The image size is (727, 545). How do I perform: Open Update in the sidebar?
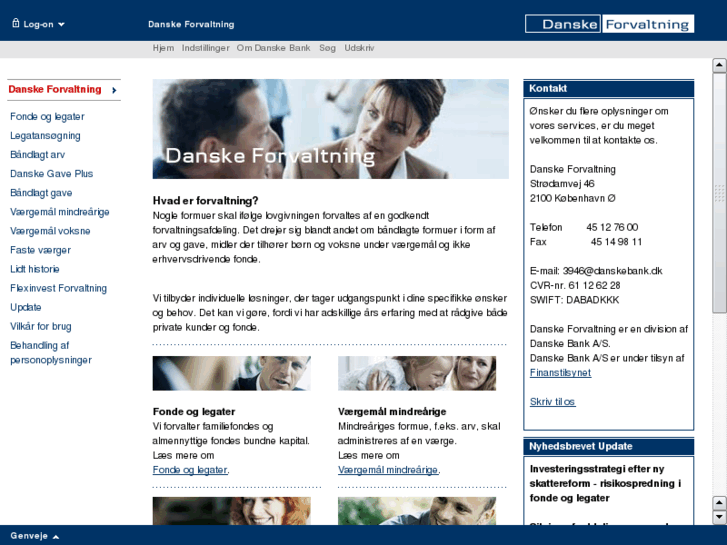(26, 307)
